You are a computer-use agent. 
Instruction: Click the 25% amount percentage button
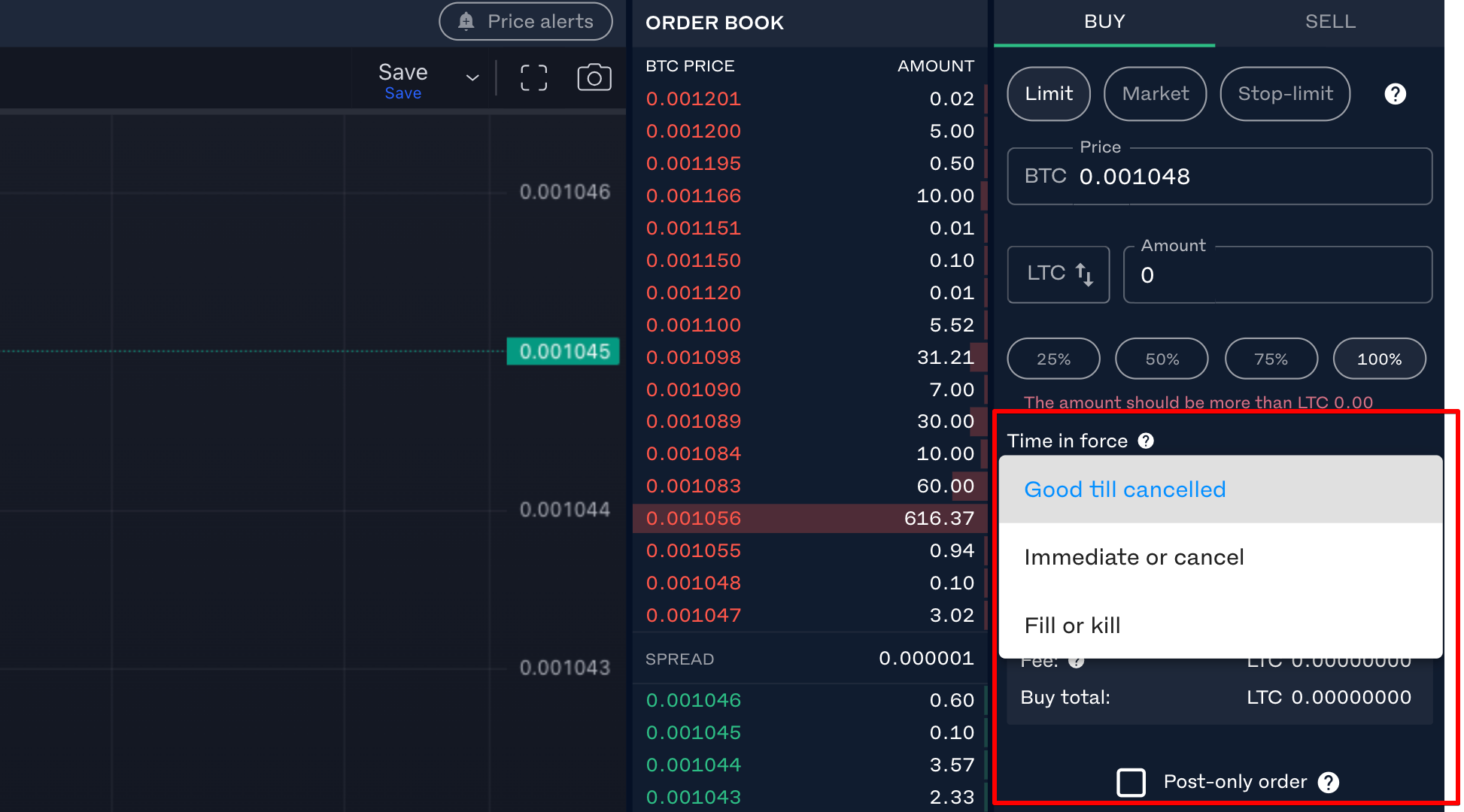(1053, 358)
